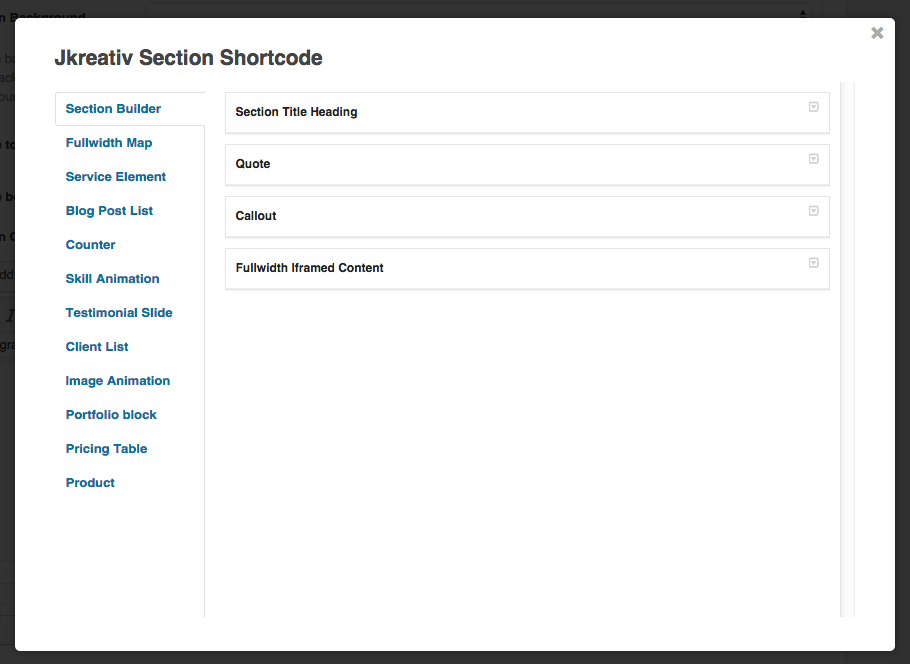Open the Portfolio block options

click(111, 414)
